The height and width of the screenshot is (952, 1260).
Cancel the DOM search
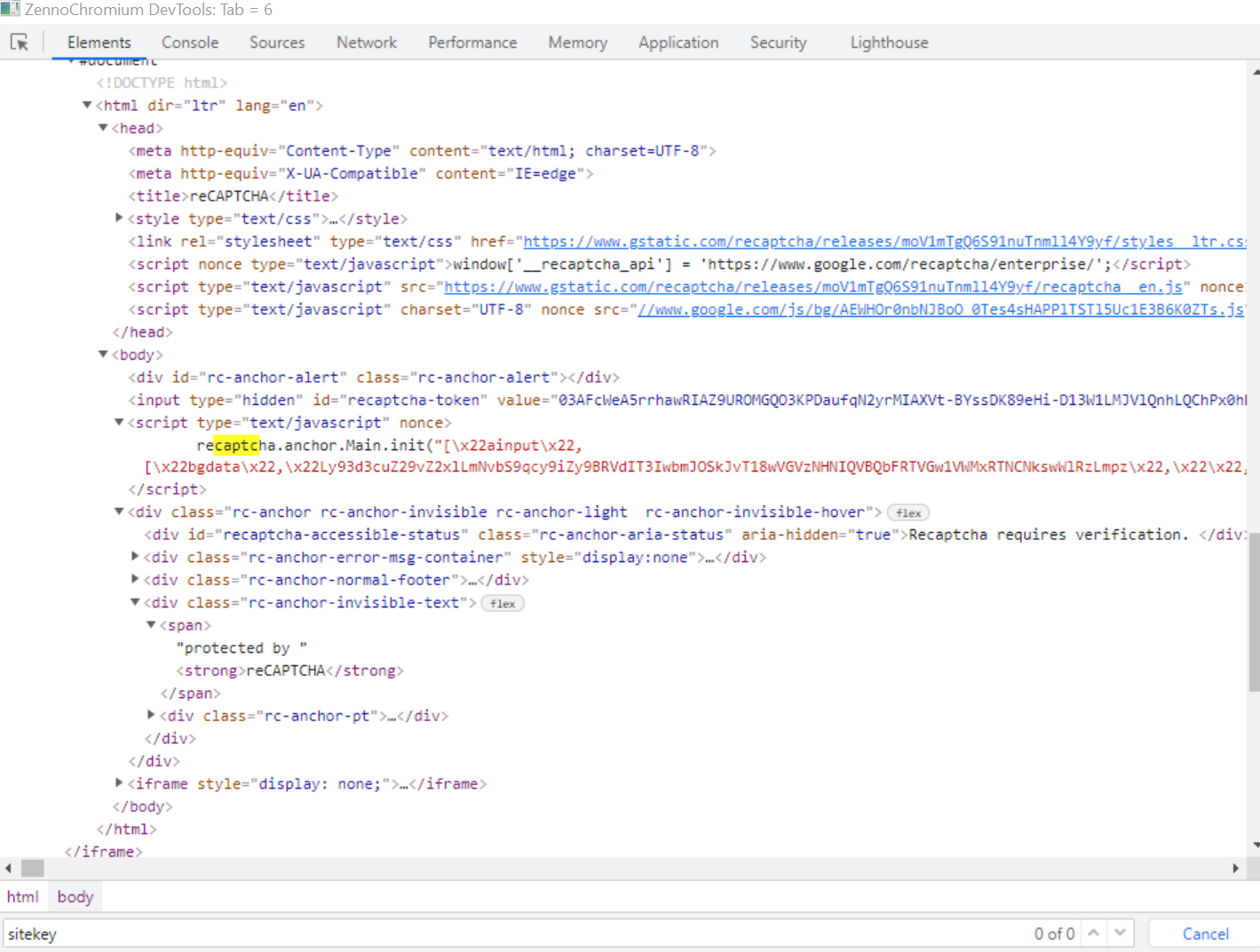[1206, 933]
